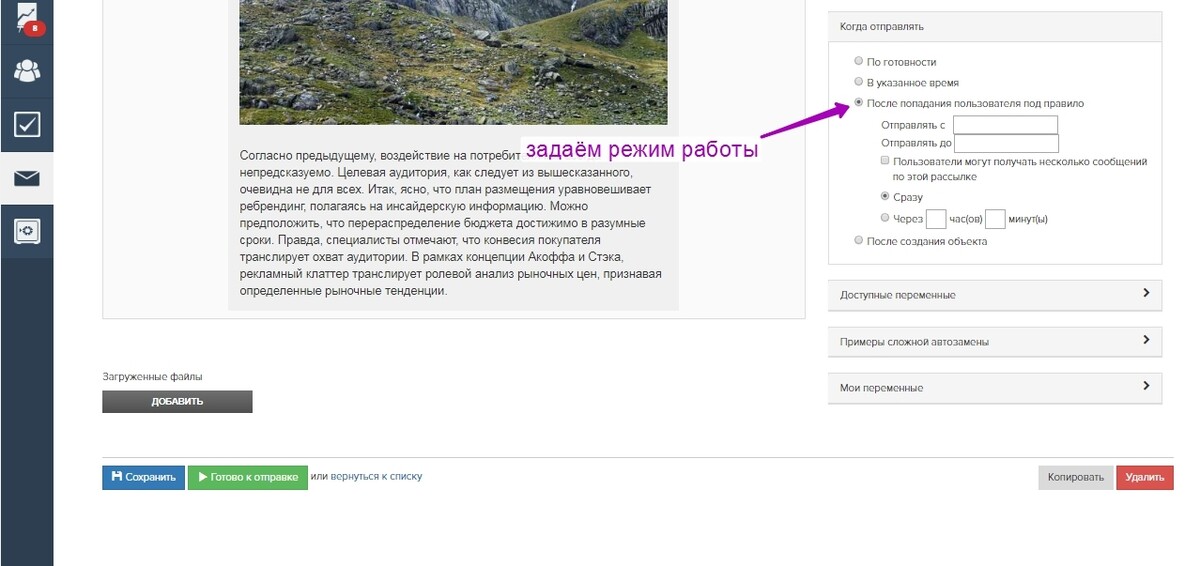The width and height of the screenshot is (1200, 566).
Task: Open the users group sidebar icon
Action: tap(27, 71)
